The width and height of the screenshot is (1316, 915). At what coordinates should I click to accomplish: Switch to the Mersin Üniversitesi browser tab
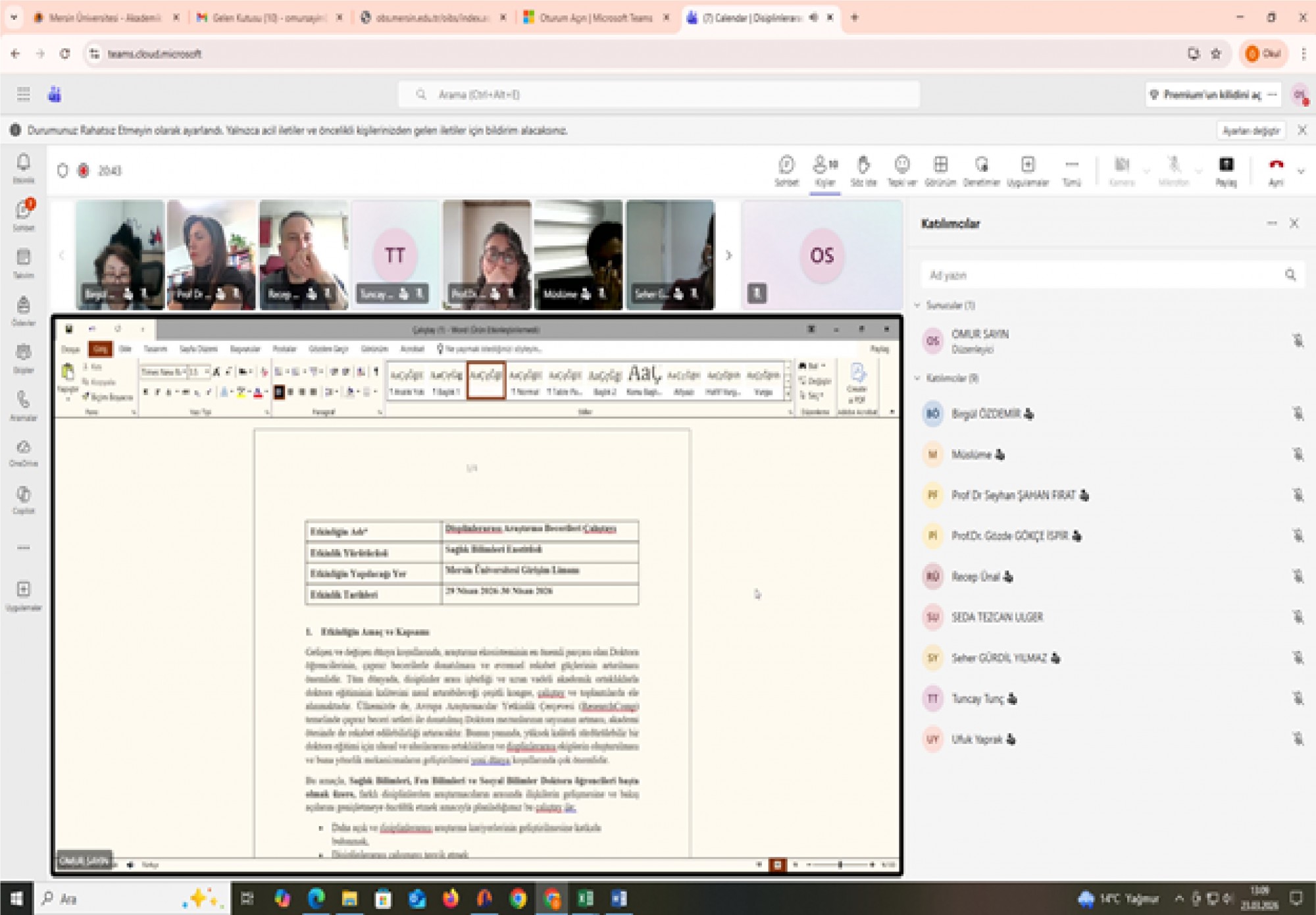[x=104, y=18]
